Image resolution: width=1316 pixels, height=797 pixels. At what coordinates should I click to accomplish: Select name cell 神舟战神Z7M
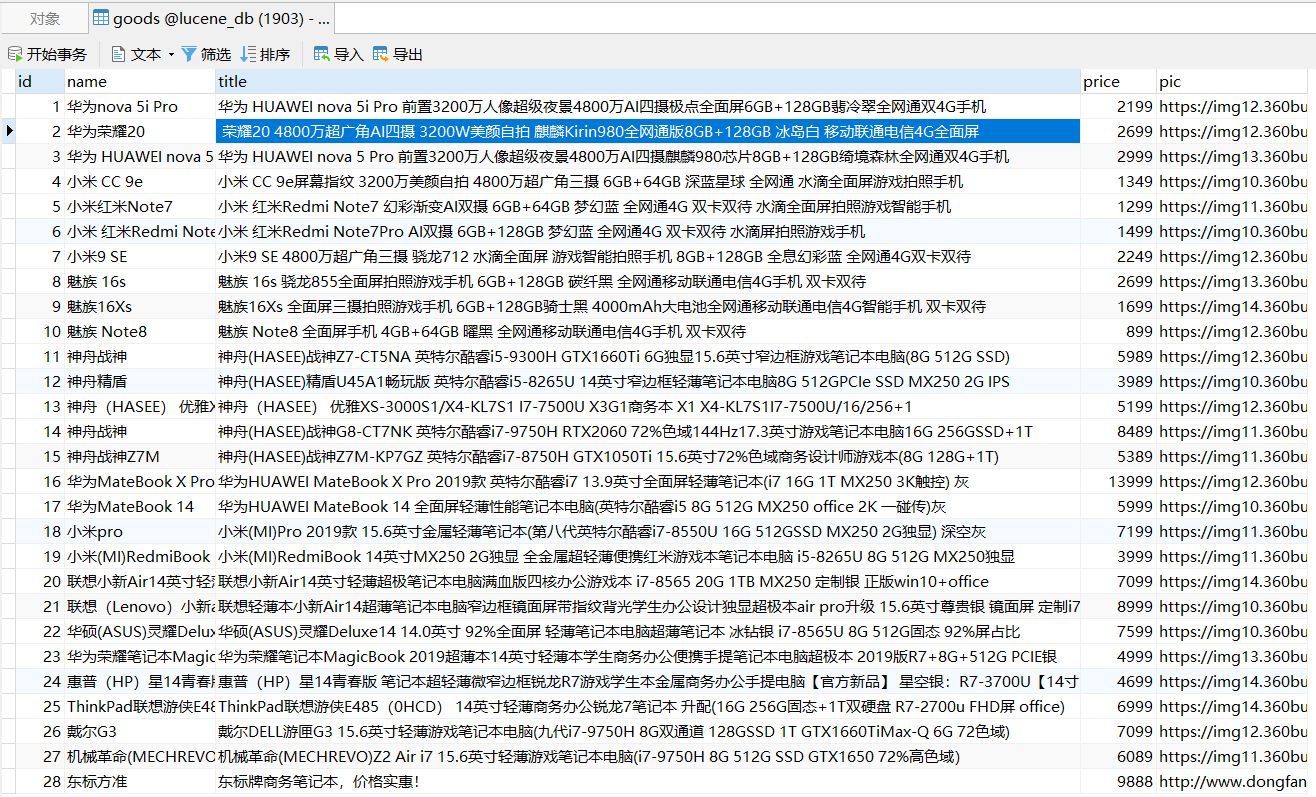pos(140,456)
